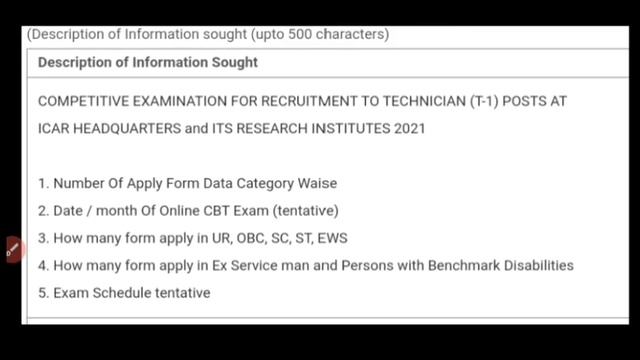
Task: Click the '(tentative)' word in item 2
Action: click(x=306, y=211)
